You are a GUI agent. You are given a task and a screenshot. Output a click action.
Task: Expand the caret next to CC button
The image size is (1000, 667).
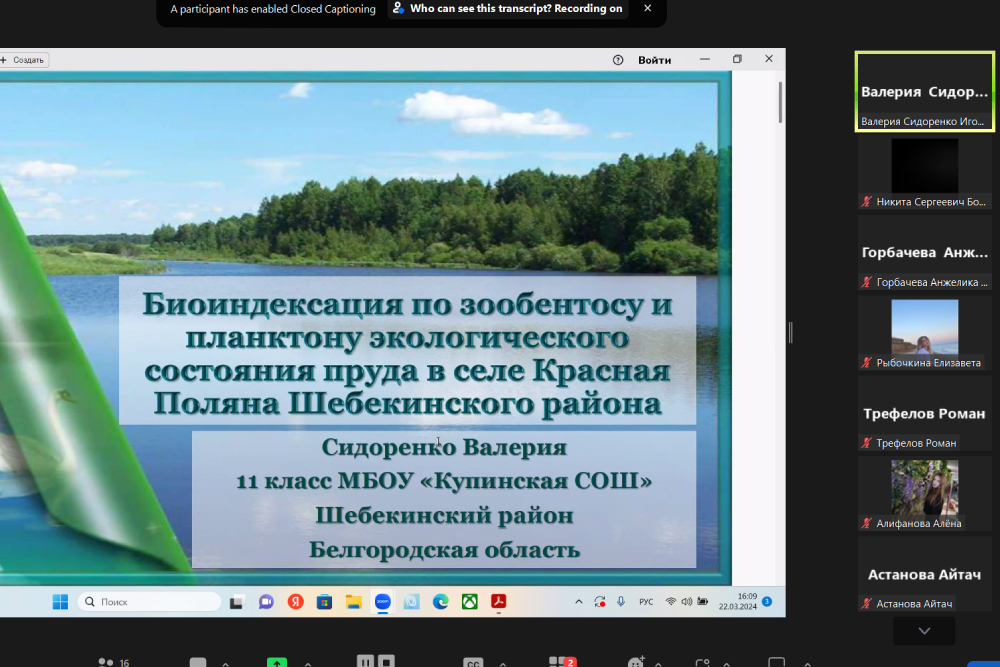[x=503, y=663]
